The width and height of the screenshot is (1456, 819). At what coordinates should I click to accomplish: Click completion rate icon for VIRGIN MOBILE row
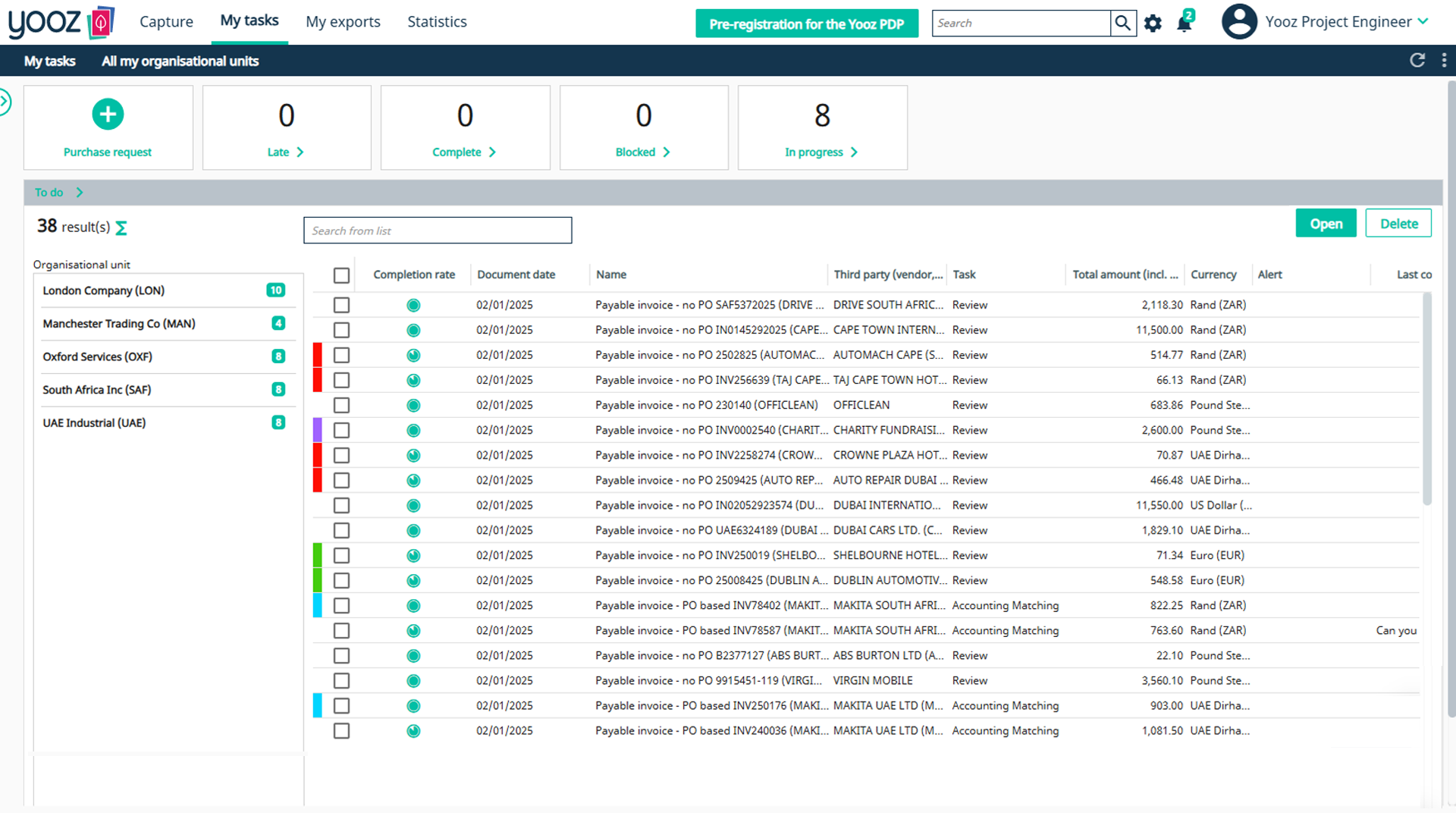point(413,681)
